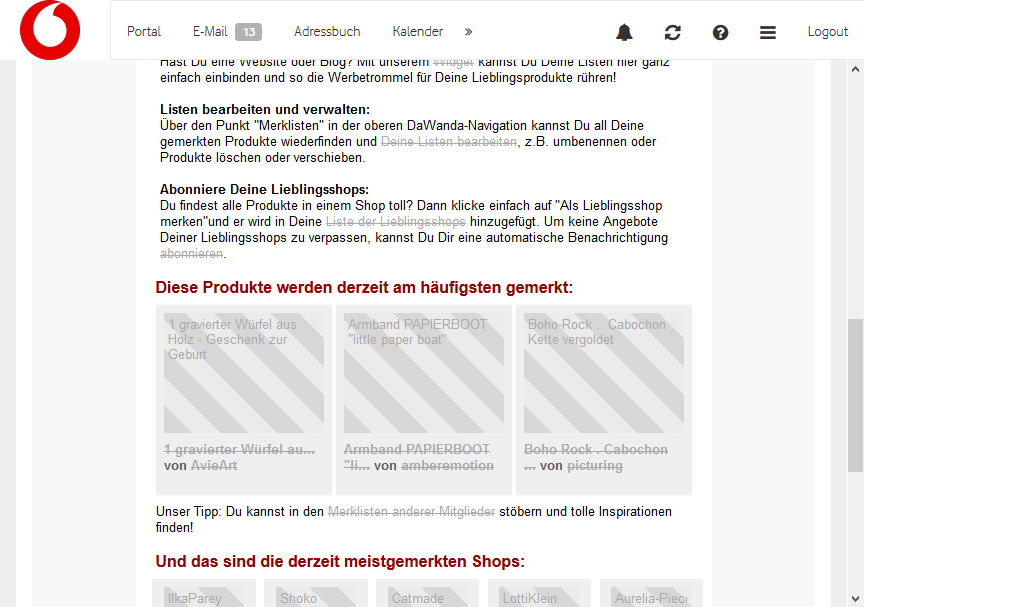Click the vertical scrollbar thumb

pos(856,395)
